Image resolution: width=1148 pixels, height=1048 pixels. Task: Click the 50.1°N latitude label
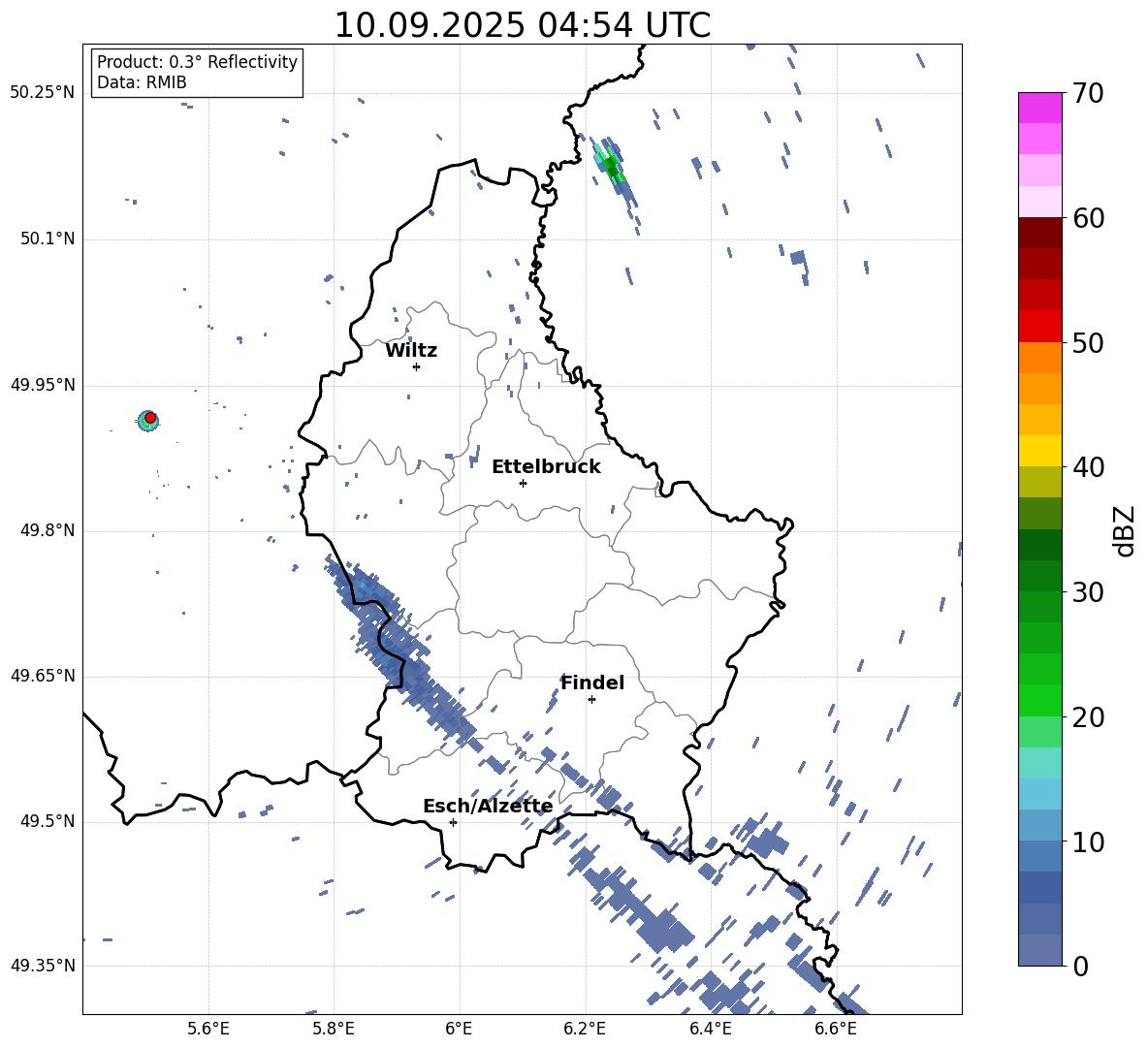(x=47, y=238)
